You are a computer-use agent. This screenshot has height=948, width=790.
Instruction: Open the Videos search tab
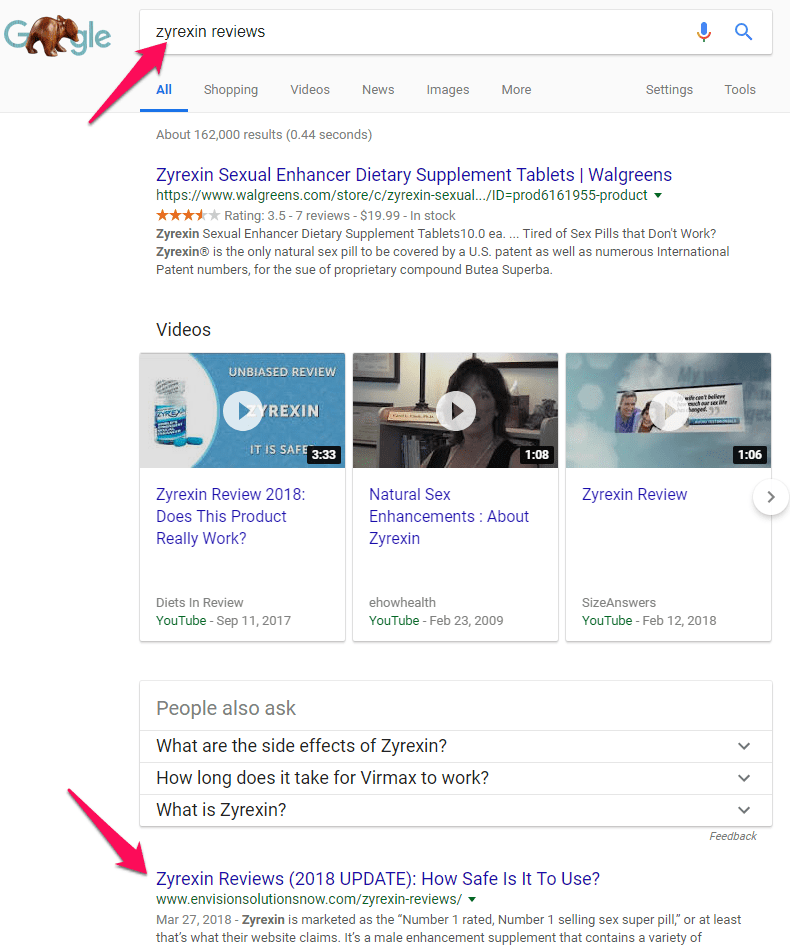pos(310,89)
